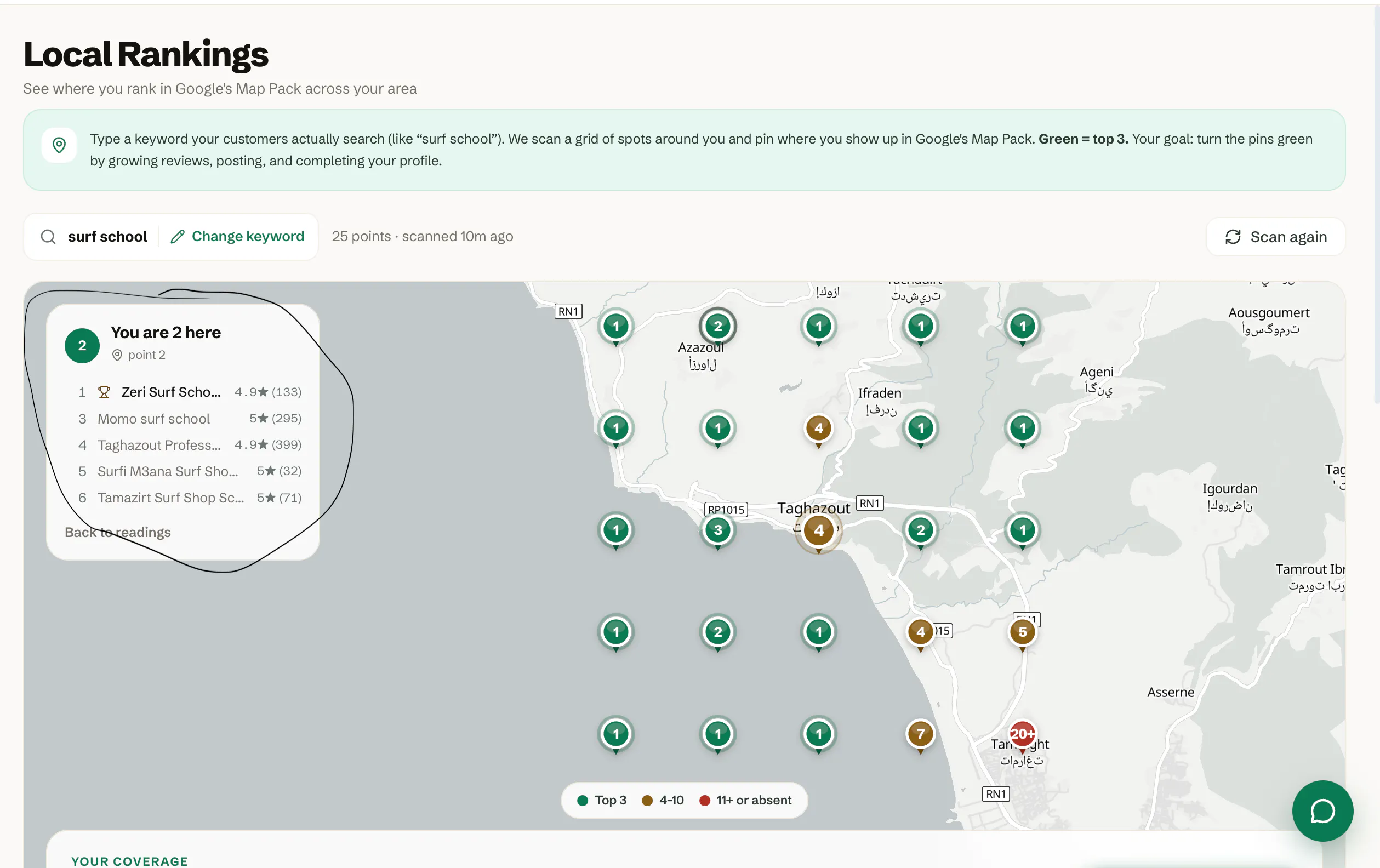Click the Local Rankings title
1380x868 pixels.
point(146,54)
